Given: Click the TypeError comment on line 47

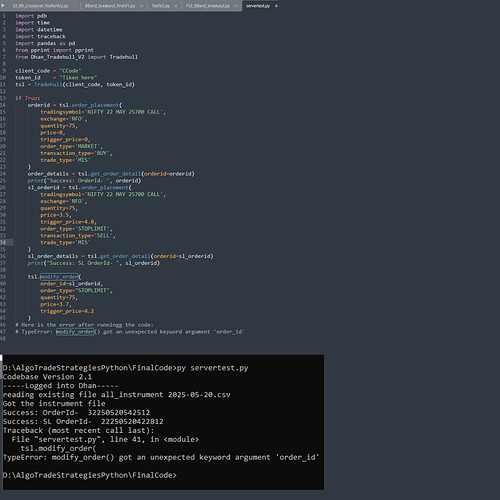Looking at the screenshot, I should 130,332.
